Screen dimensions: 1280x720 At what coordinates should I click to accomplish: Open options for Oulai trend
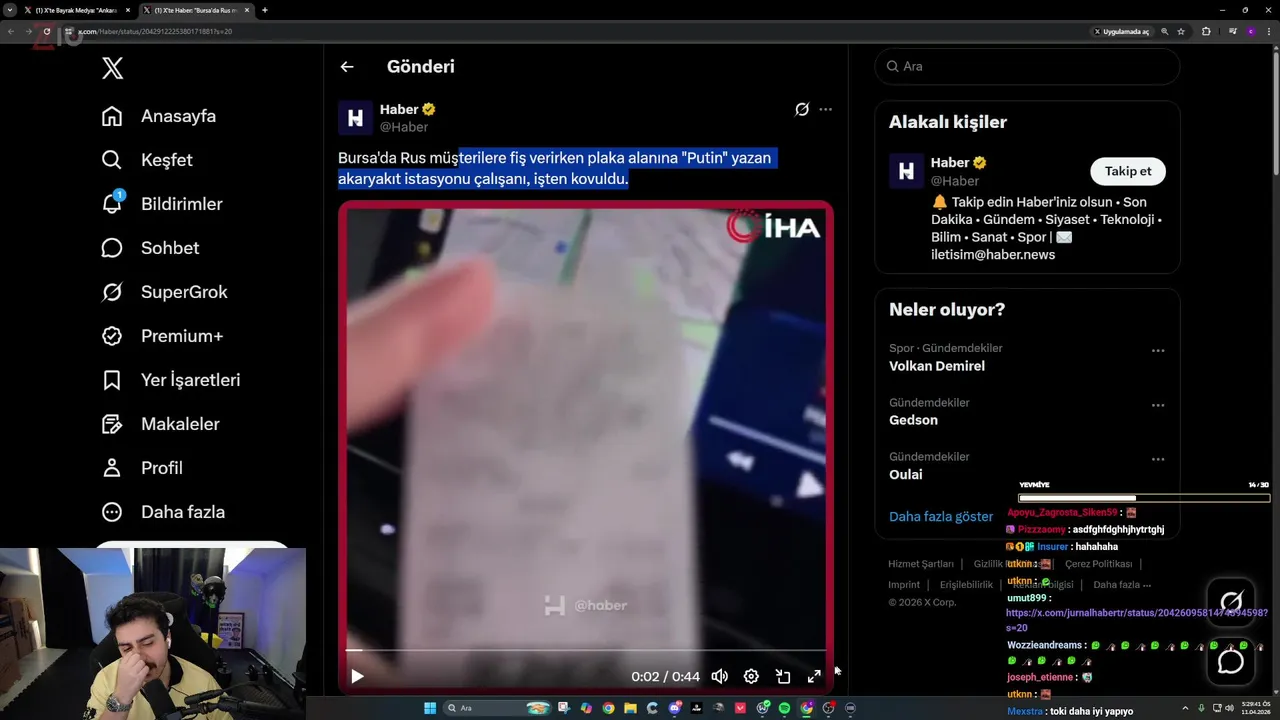pyautogui.click(x=1158, y=459)
